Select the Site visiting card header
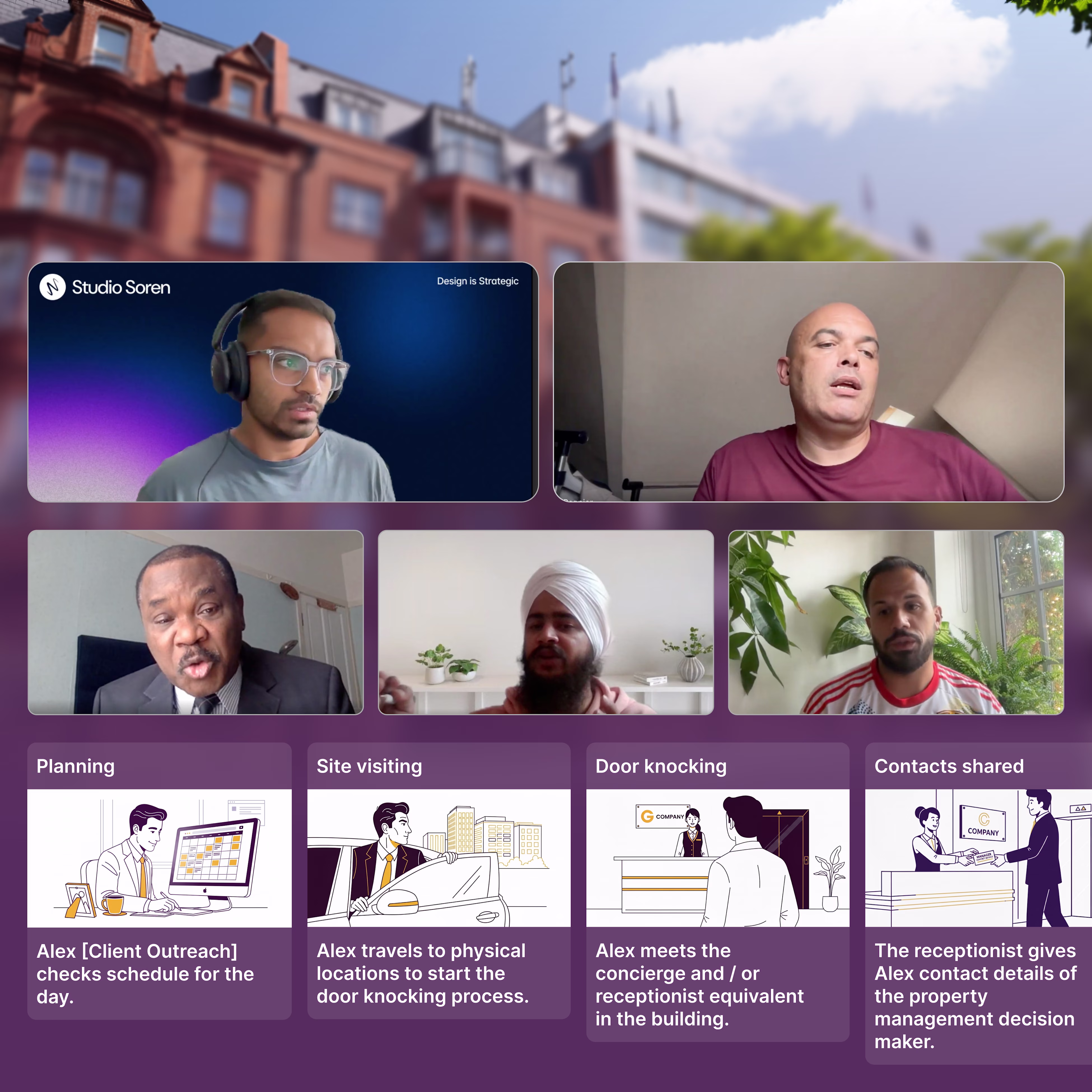 pyautogui.click(x=438, y=766)
